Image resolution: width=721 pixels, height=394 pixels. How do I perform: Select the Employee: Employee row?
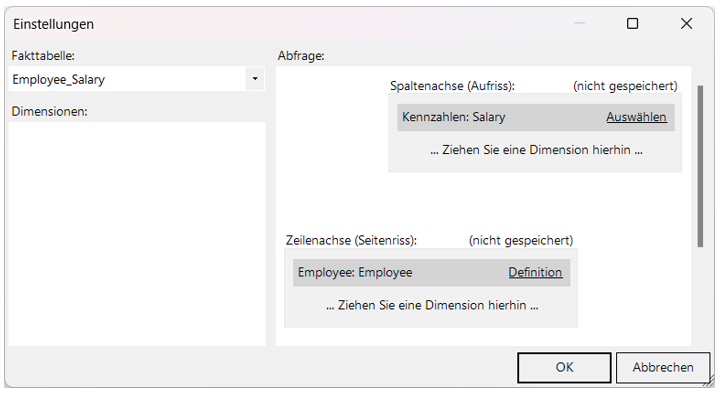click(x=431, y=273)
